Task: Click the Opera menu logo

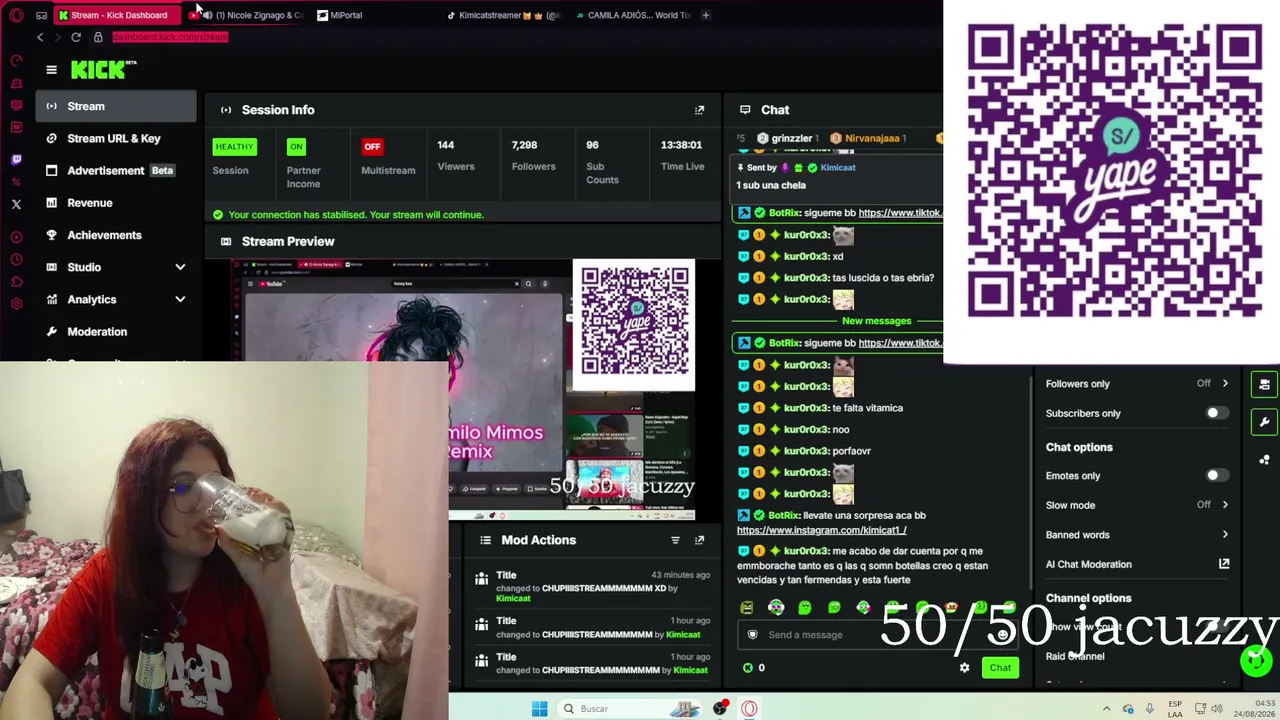Action: [16, 15]
